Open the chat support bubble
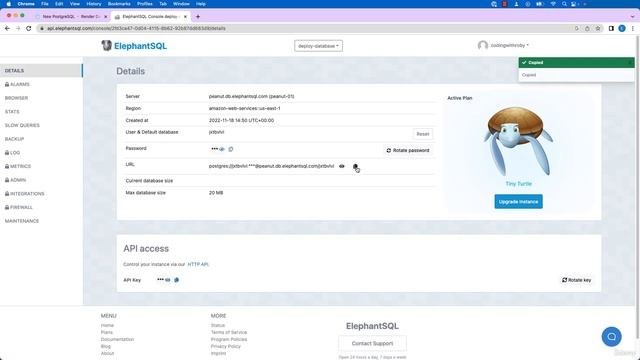 (x=611, y=337)
